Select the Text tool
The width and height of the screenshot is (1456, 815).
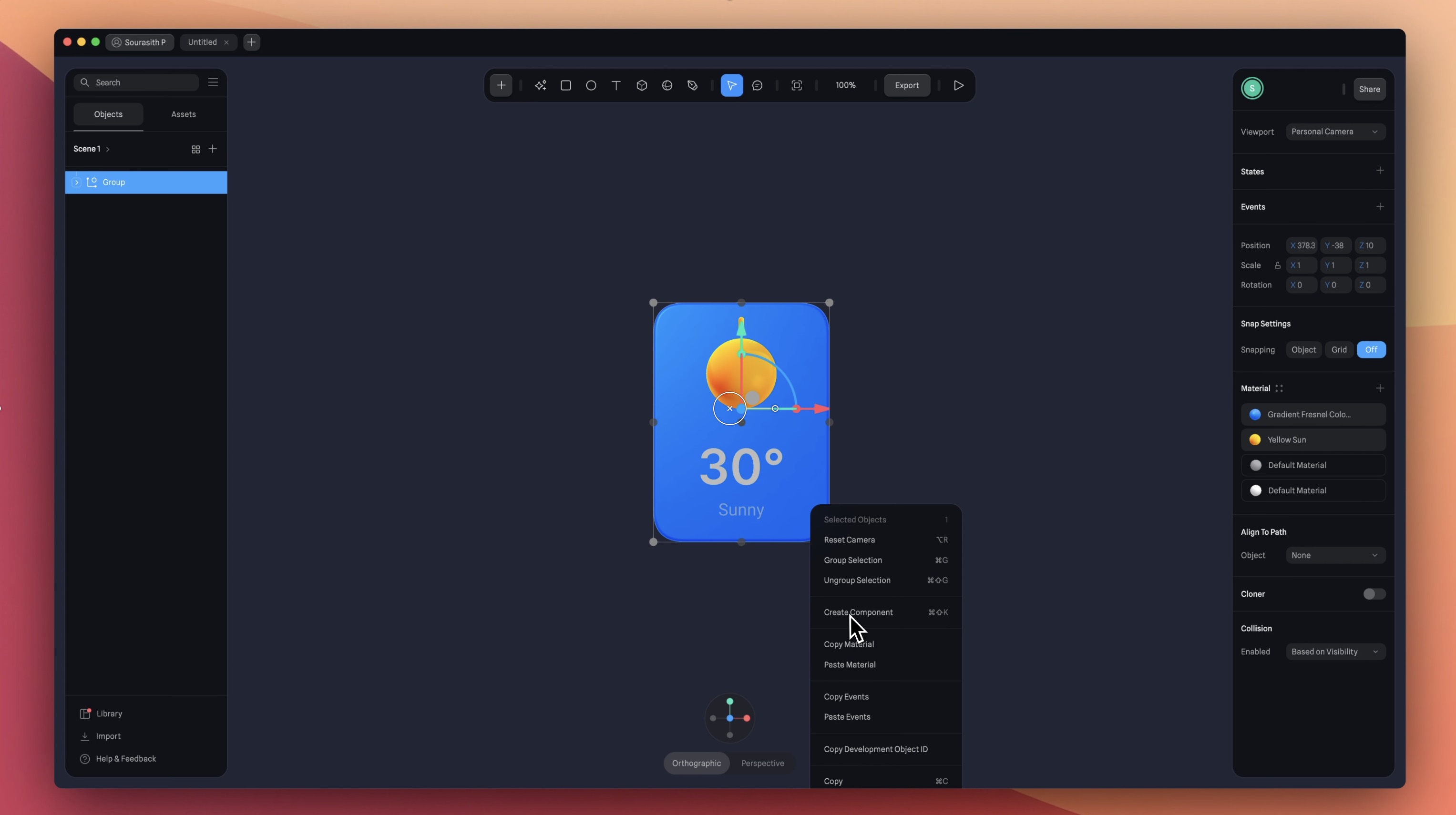[x=616, y=85]
